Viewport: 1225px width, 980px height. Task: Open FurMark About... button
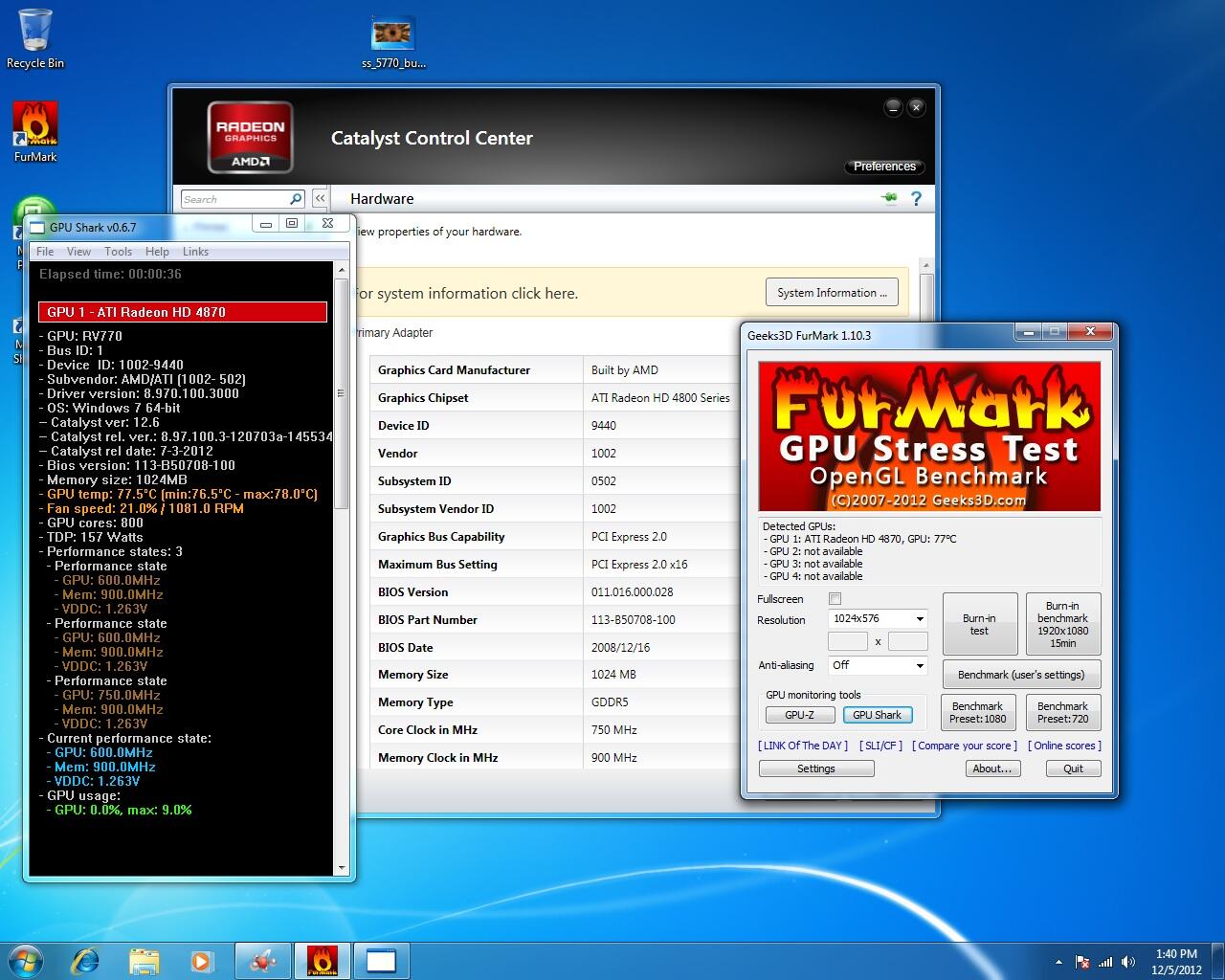tap(991, 768)
